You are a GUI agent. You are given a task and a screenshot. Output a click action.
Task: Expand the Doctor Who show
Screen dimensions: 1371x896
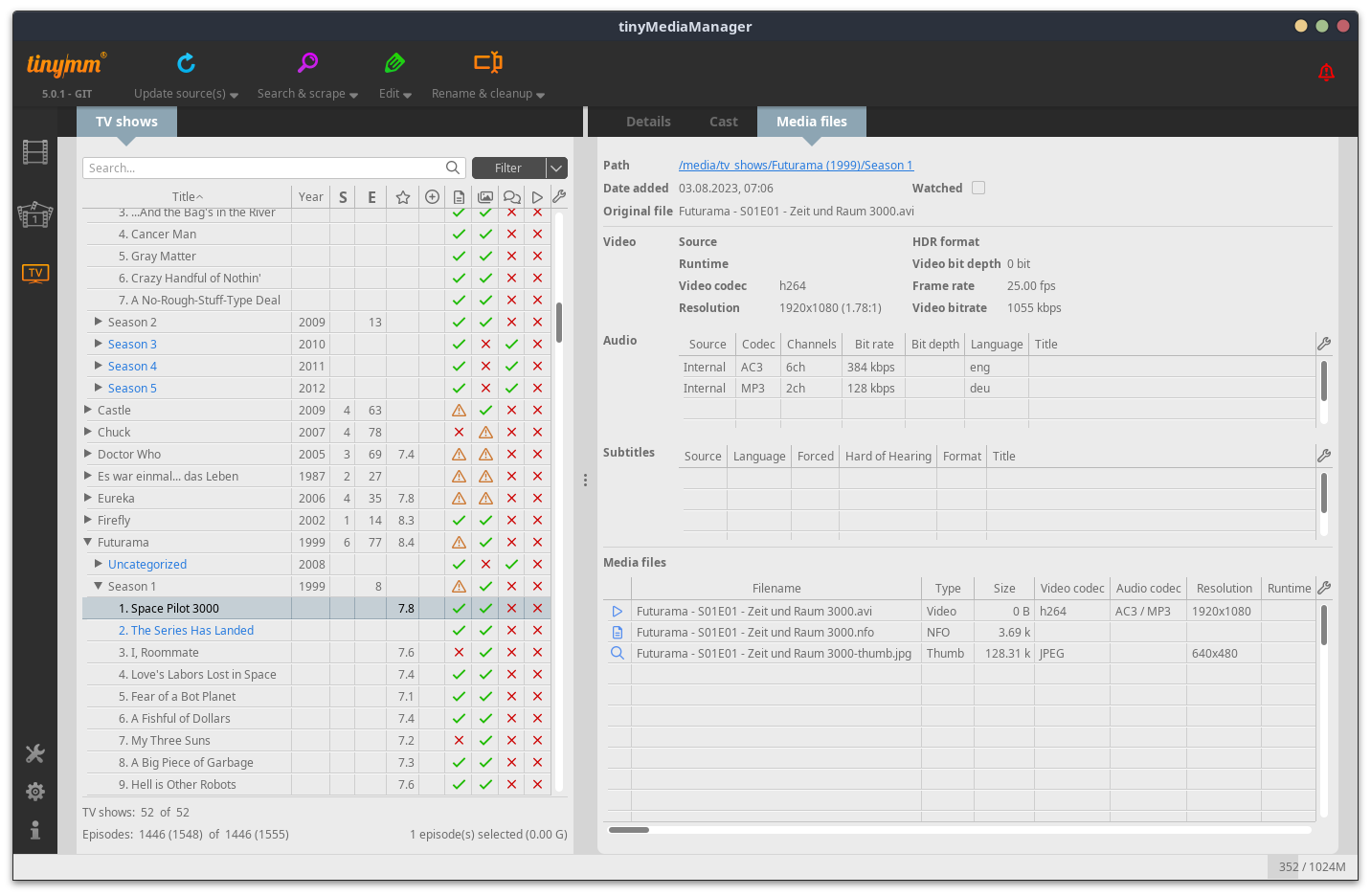[x=88, y=455]
